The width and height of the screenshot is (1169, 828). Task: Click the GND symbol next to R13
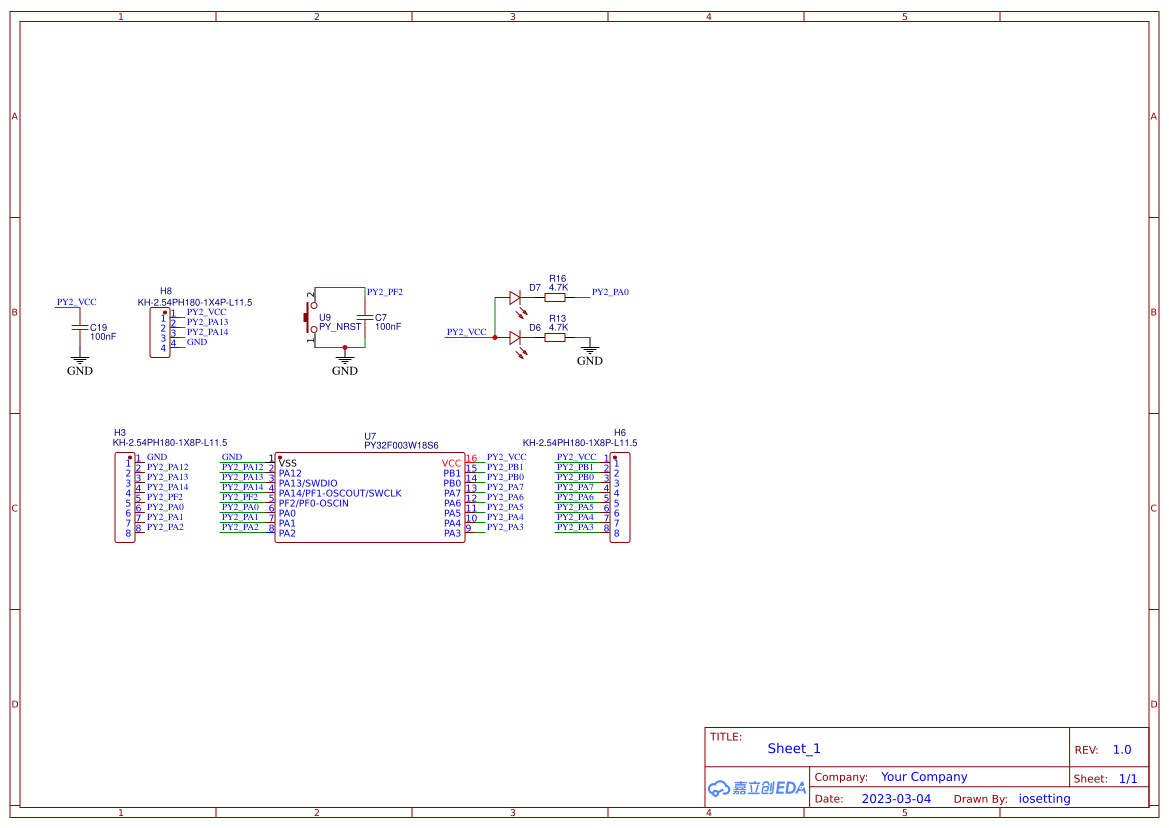tap(590, 355)
